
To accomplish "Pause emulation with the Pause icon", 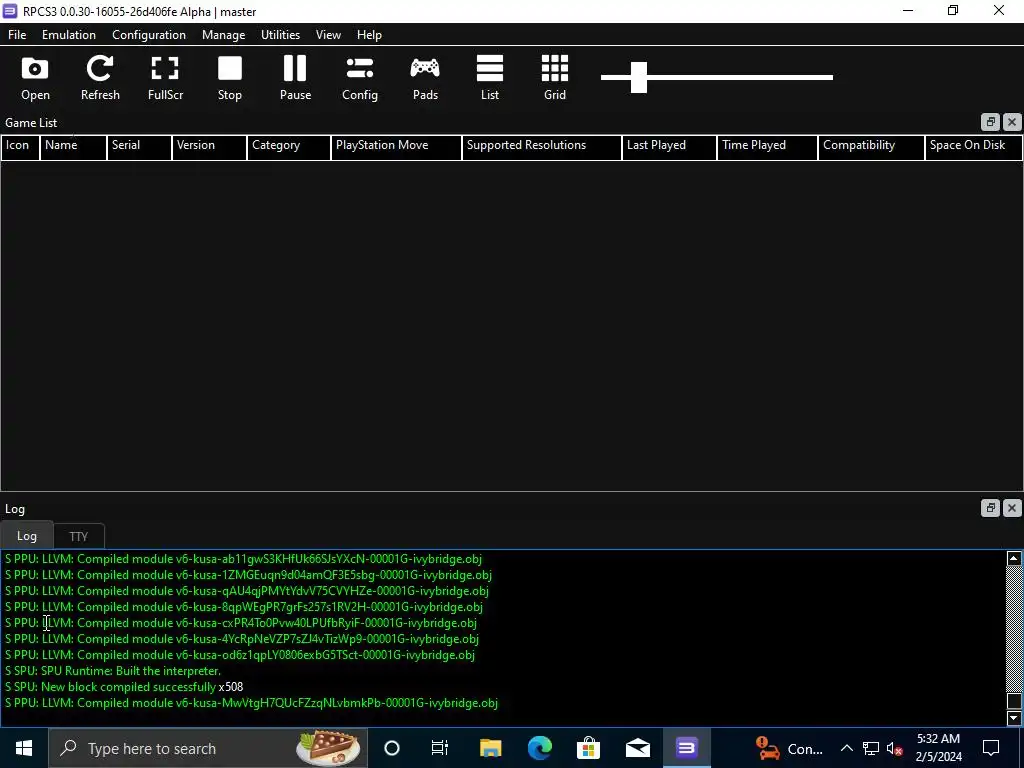I will pos(295,78).
